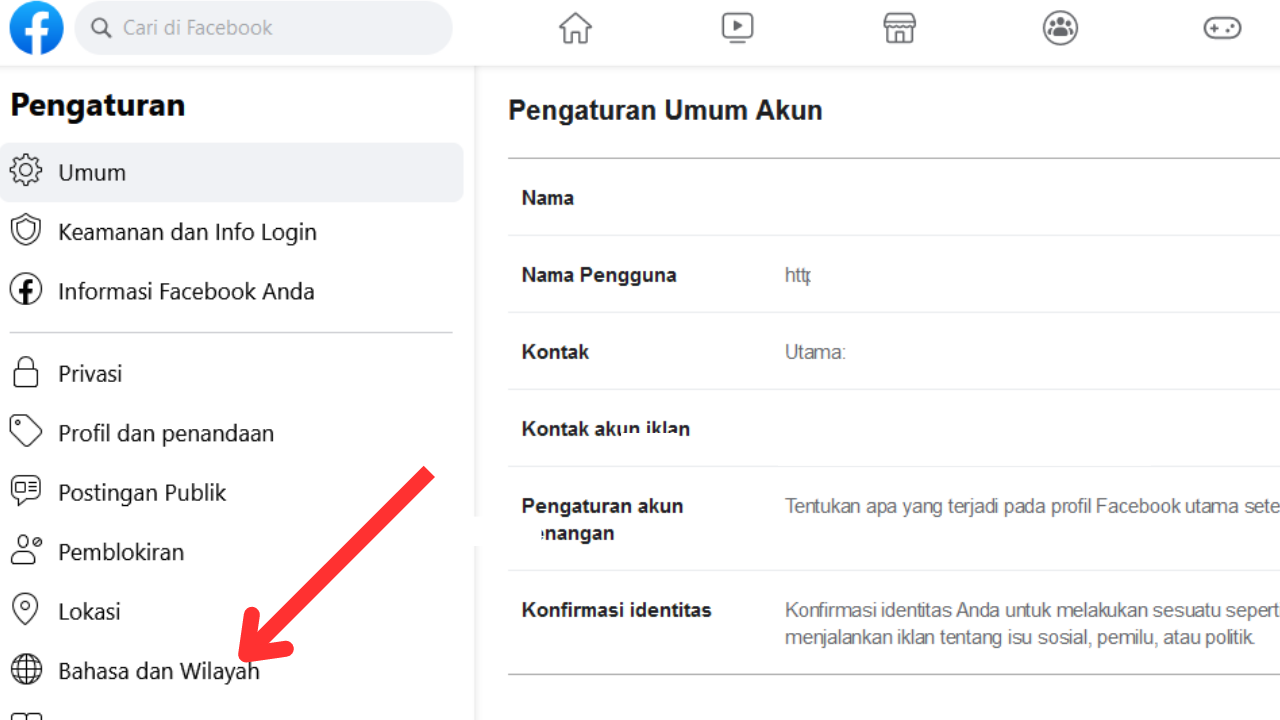The height and width of the screenshot is (720, 1280).
Task: Go to the Marketplace store icon
Action: click(x=900, y=28)
